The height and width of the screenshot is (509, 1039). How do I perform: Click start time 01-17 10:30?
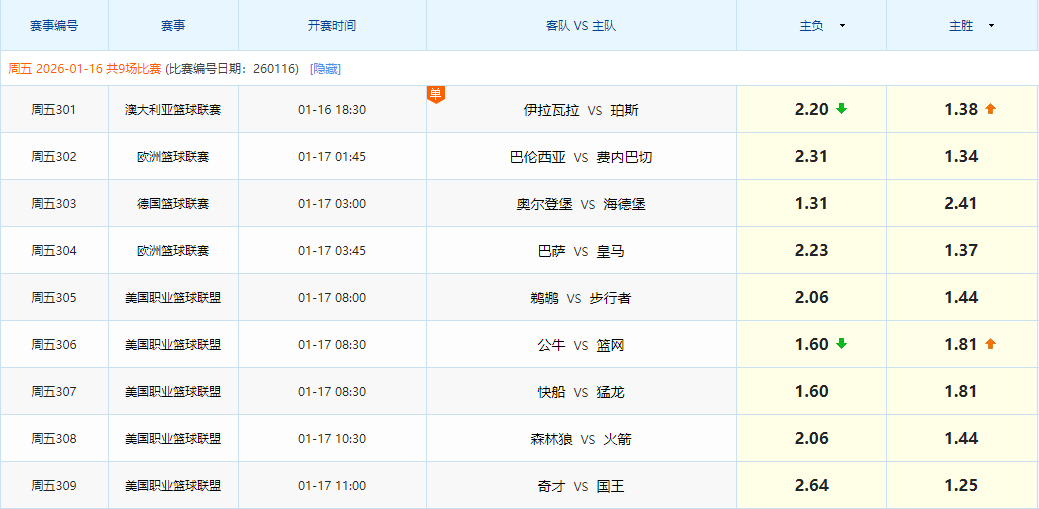(x=332, y=439)
